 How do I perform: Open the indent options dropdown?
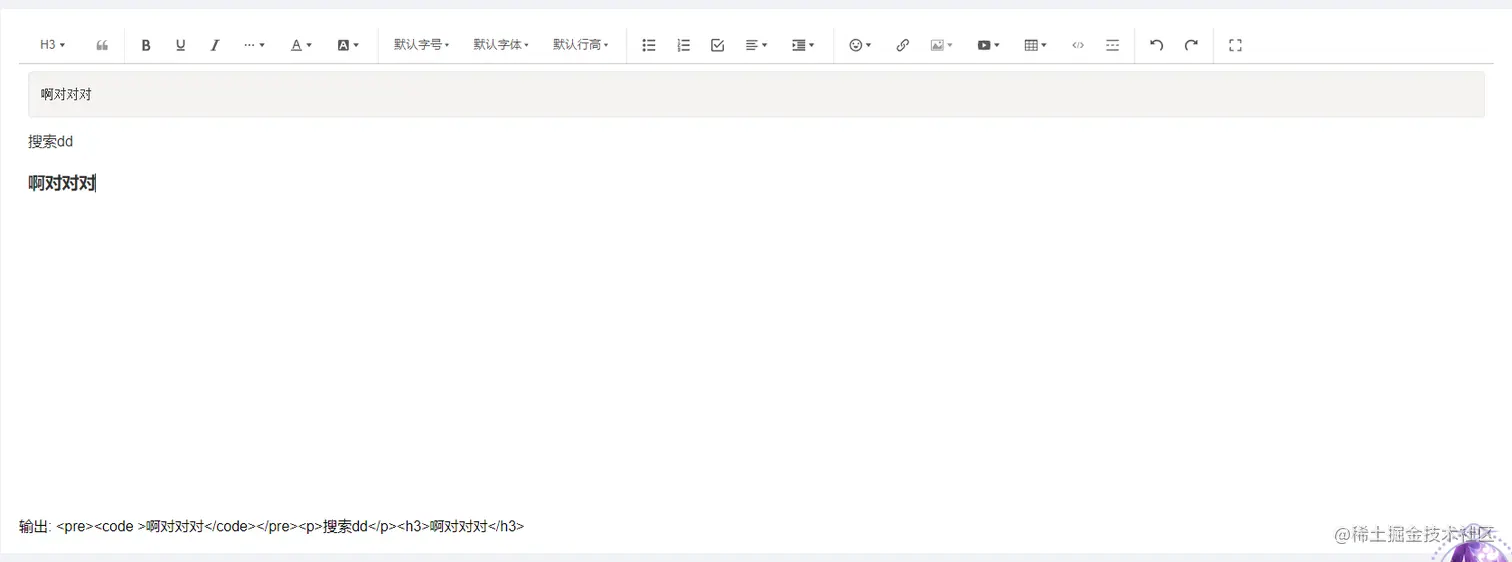point(803,45)
